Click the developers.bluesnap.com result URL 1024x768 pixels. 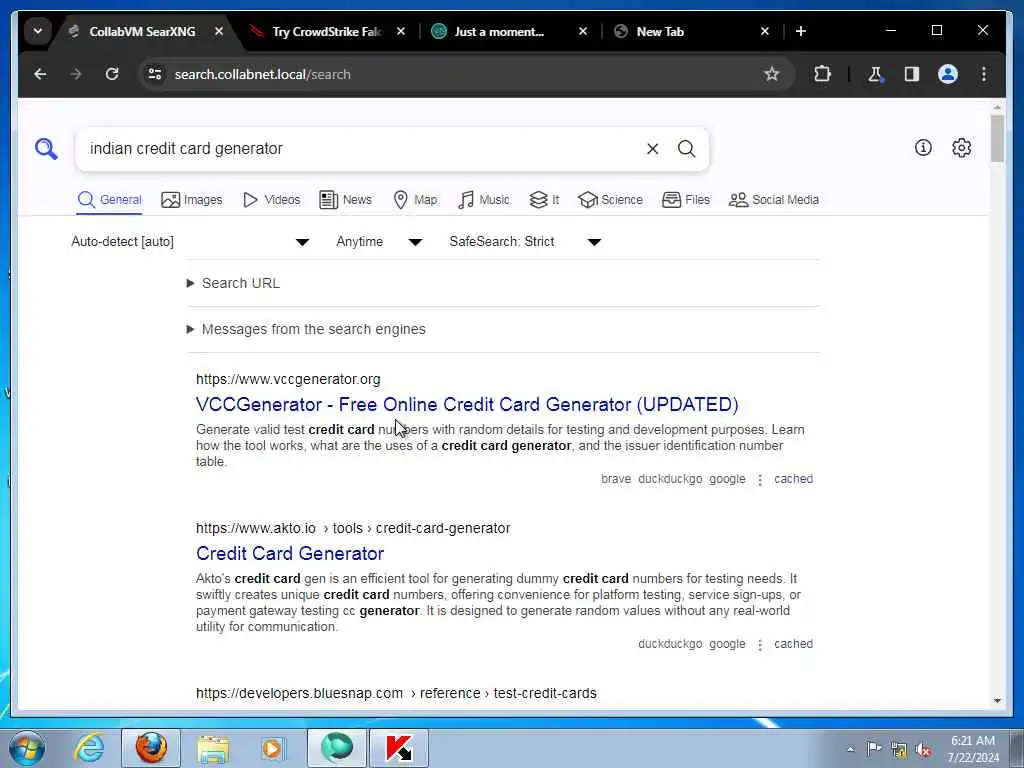tap(396, 694)
